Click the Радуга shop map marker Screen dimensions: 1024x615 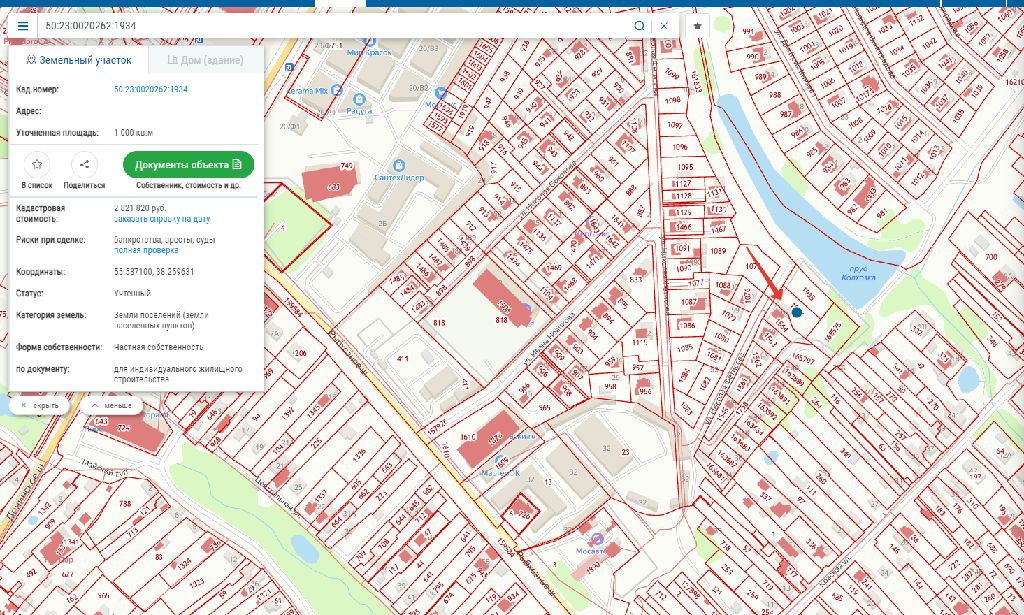tap(359, 101)
